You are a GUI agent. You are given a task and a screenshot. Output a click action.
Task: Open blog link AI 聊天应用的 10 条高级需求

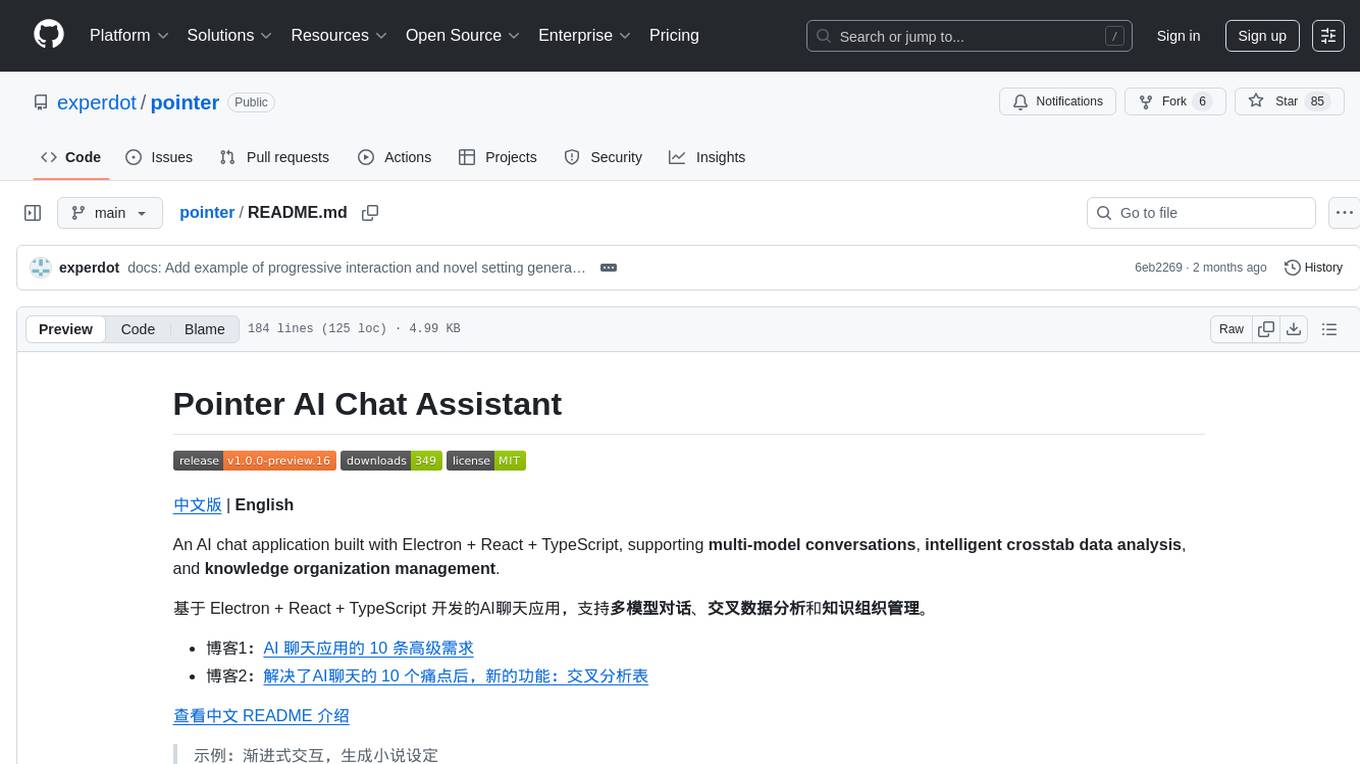click(368, 648)
